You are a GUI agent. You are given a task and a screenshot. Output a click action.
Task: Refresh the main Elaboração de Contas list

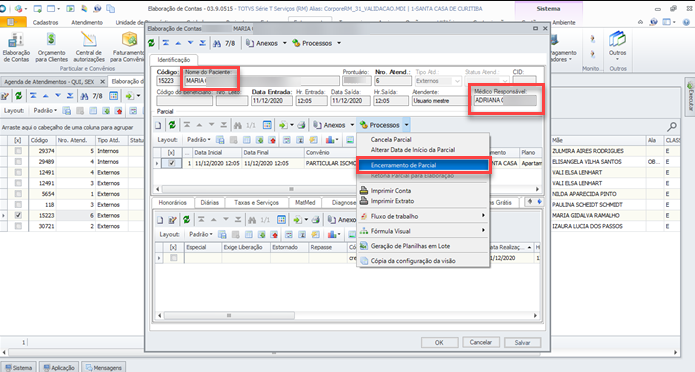pyautogui.click(x=19, y=96)
